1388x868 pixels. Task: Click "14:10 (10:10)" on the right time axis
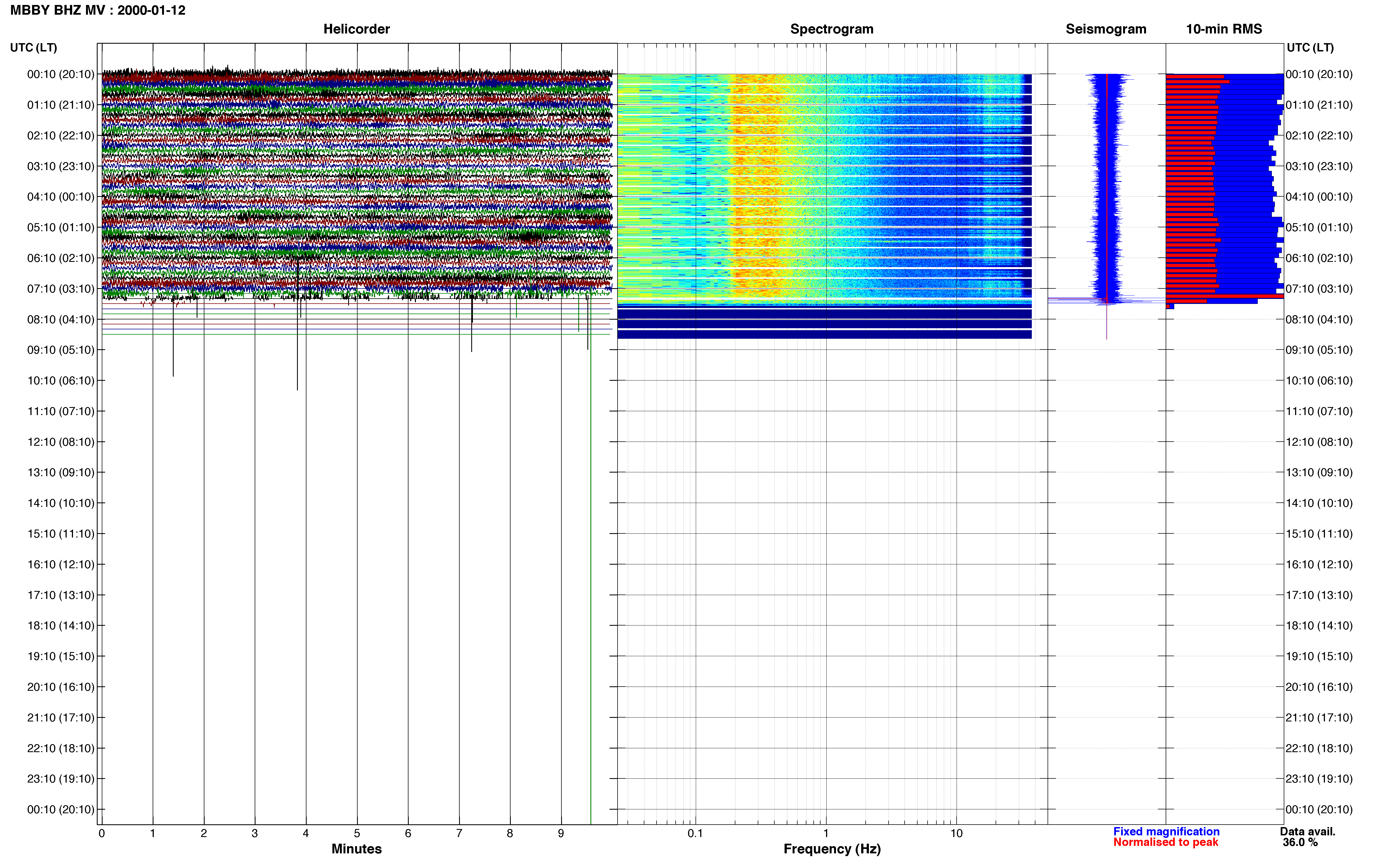pos(1319,504)
